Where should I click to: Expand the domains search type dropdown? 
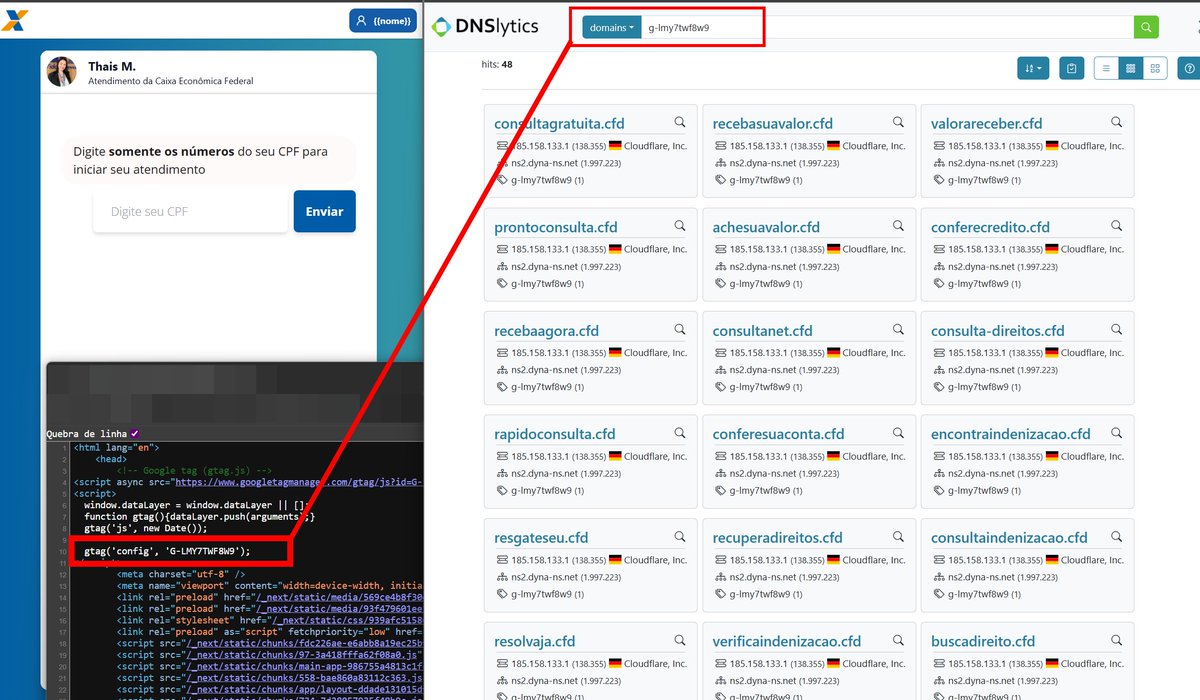click(x=612, y=27)
